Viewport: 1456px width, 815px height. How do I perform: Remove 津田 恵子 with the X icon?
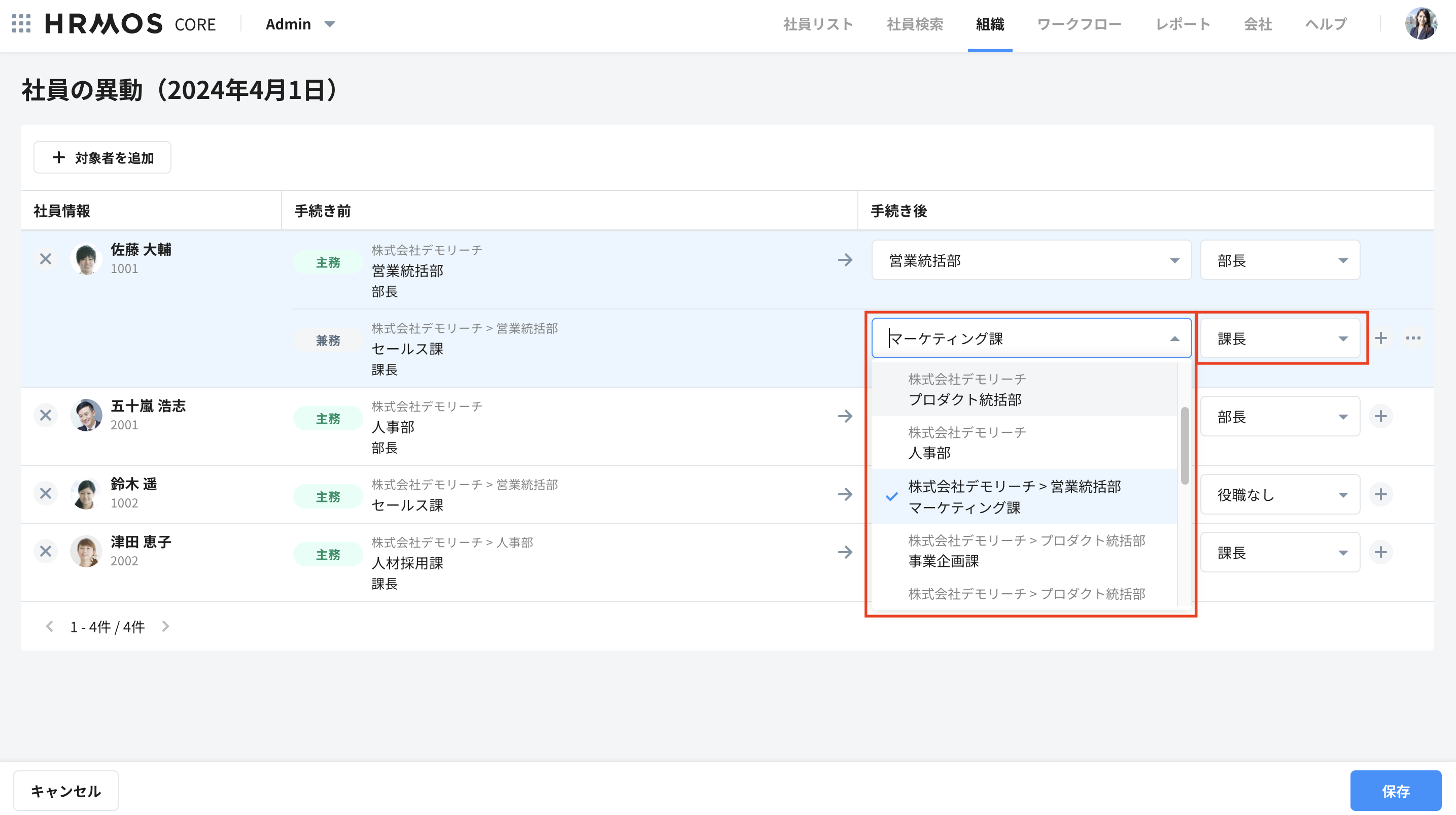click(x=46, y=552)
